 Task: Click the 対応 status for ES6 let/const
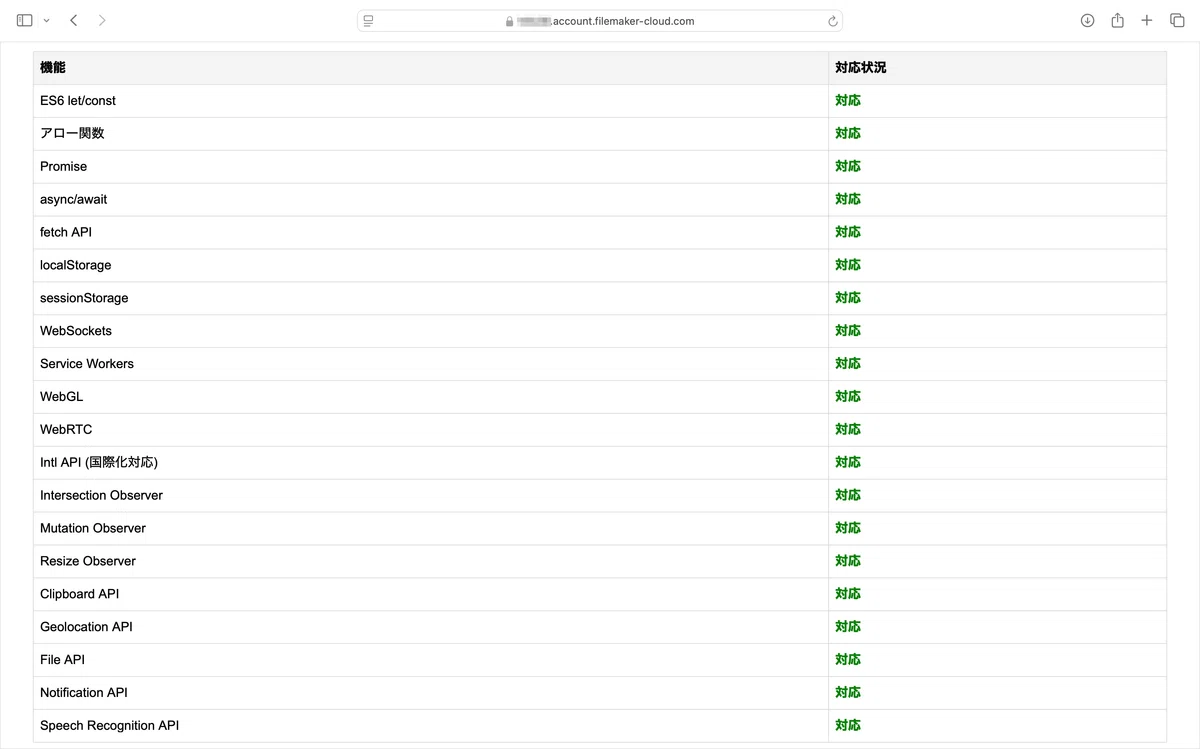(x=848, y=101)
